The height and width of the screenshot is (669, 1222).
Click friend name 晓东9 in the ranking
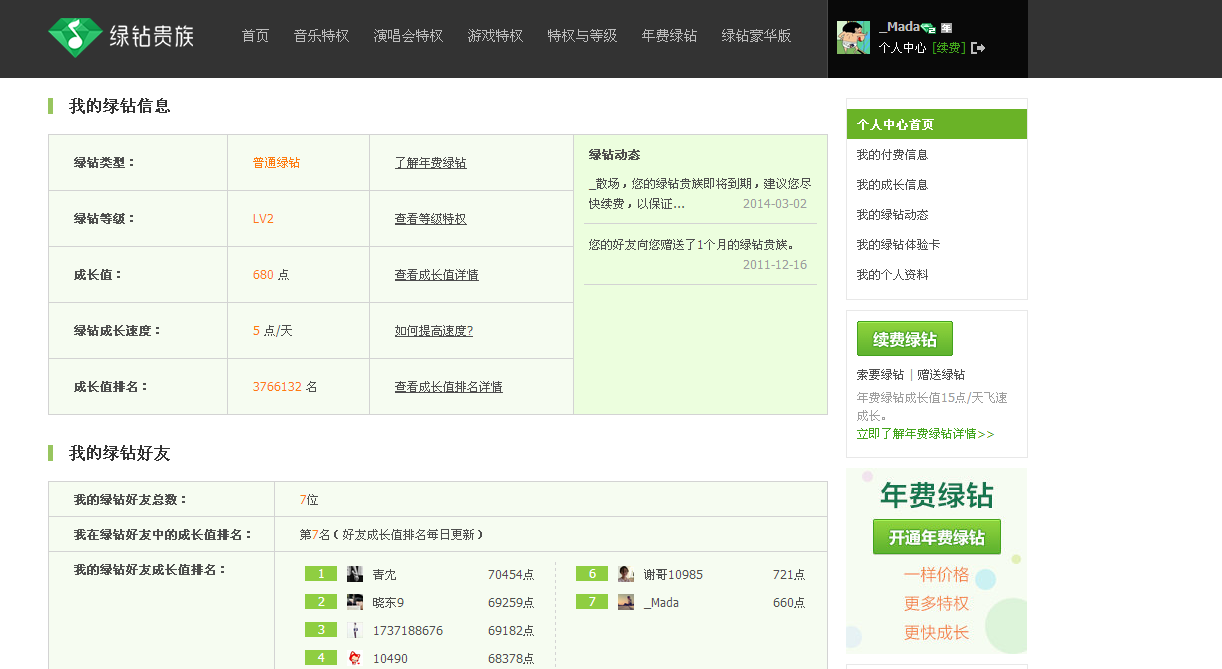pyautogui.click(x=388, y=603)
